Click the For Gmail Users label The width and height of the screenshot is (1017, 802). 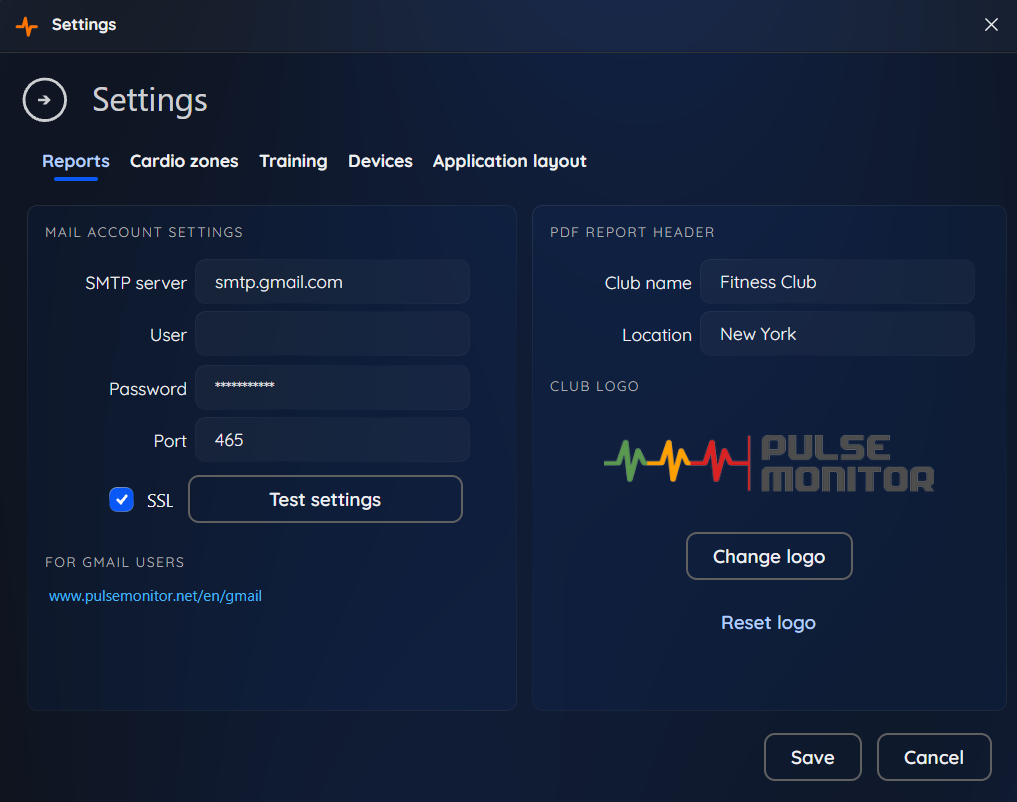click(115, 562)
